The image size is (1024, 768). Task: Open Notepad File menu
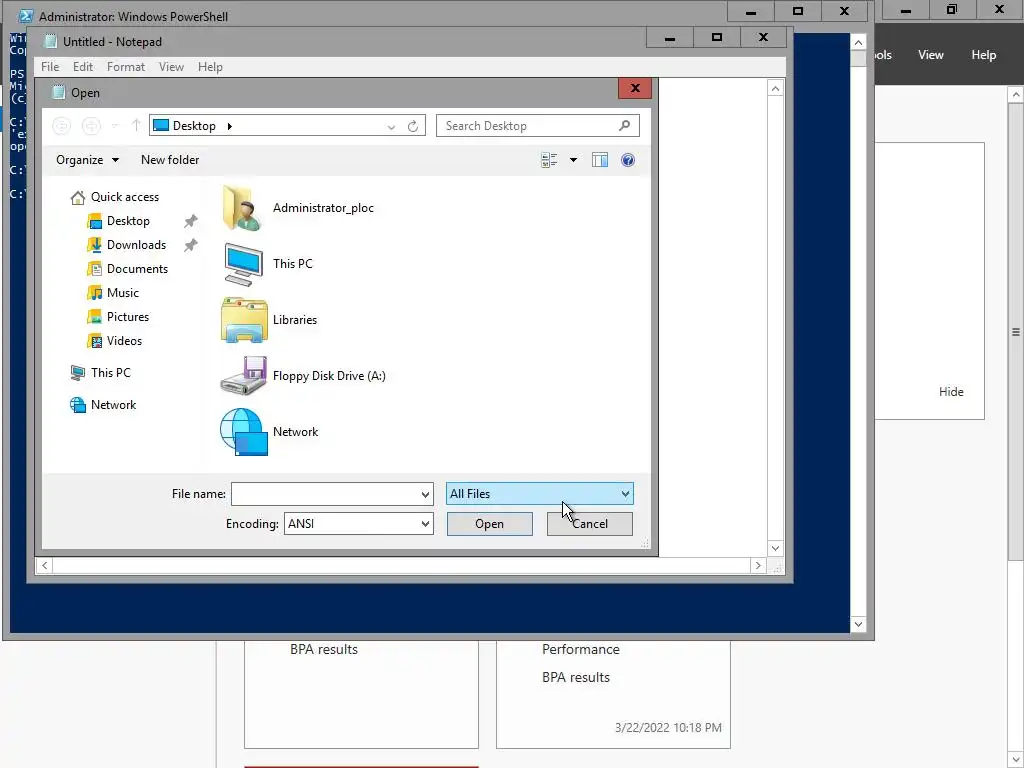[x=50, y=67]
